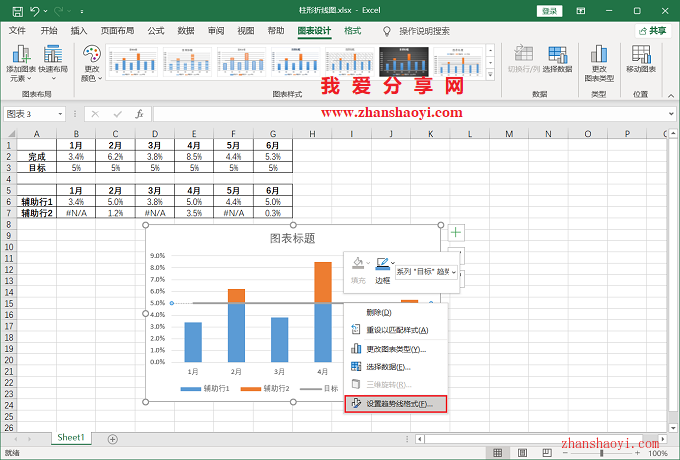This screenshot has width=680, height=460.
Task: Expand the formula bar
Action: coord(671,114)
